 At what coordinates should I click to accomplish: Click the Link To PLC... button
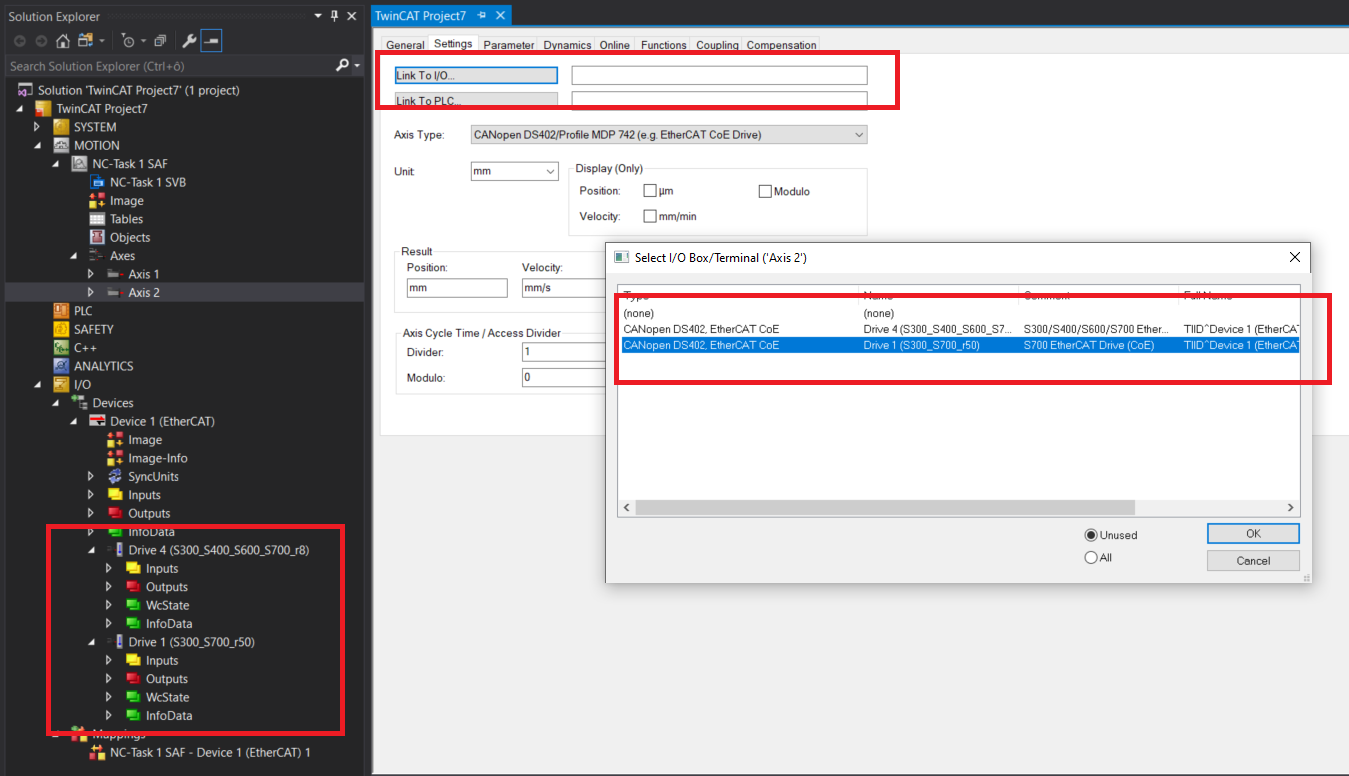(x=475, y=100)
